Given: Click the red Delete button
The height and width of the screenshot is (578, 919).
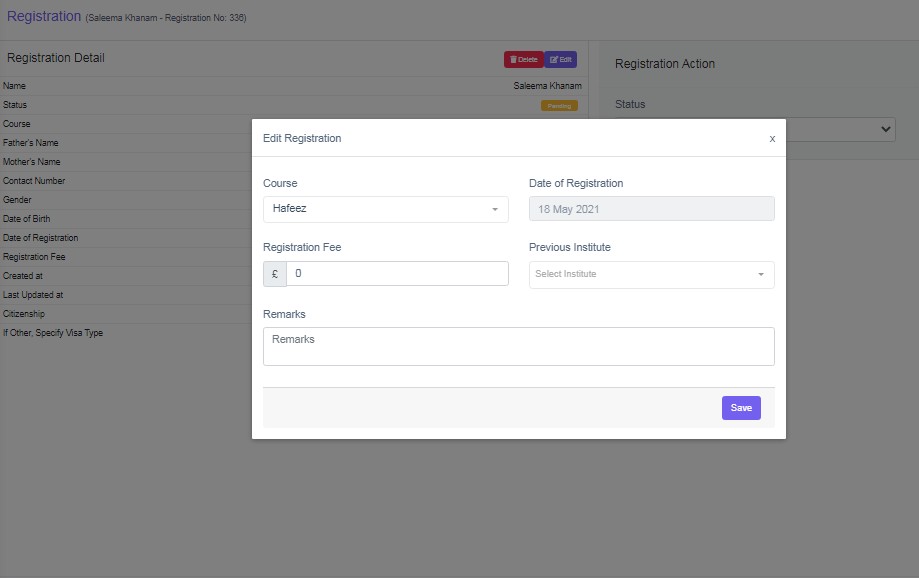Looking at the screenshot, I should coord(524,59).
